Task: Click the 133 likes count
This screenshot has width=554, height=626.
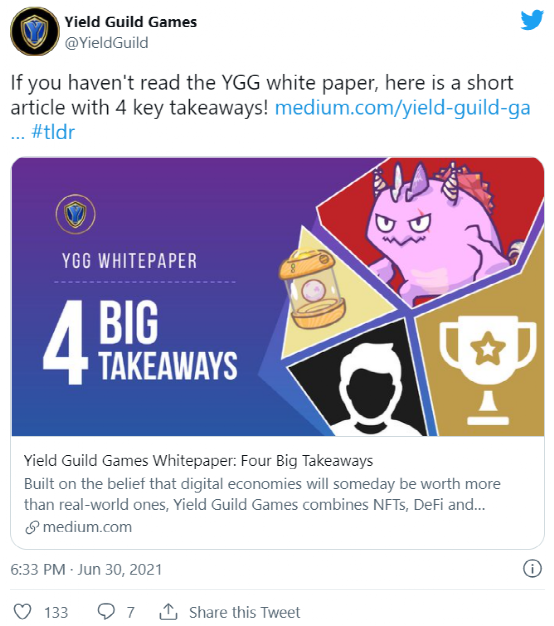Action: [56, 612]
